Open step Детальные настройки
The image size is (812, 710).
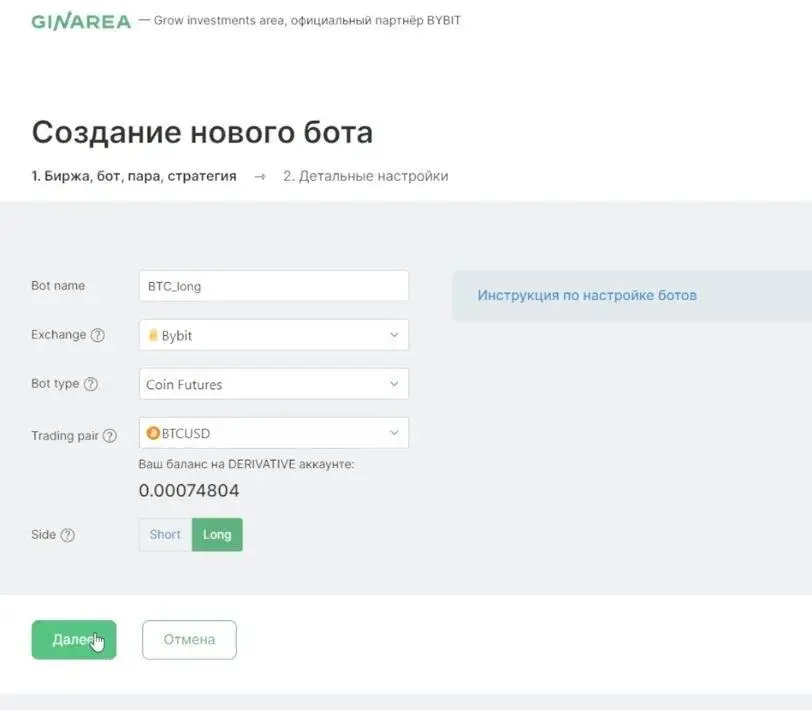[x=366, y=175]
